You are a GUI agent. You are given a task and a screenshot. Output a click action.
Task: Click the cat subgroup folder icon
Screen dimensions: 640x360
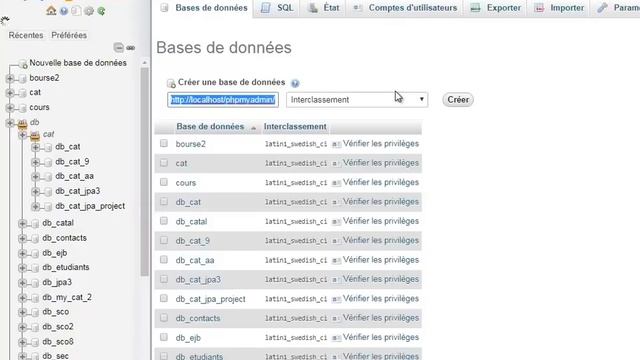(x=35, y=135)
